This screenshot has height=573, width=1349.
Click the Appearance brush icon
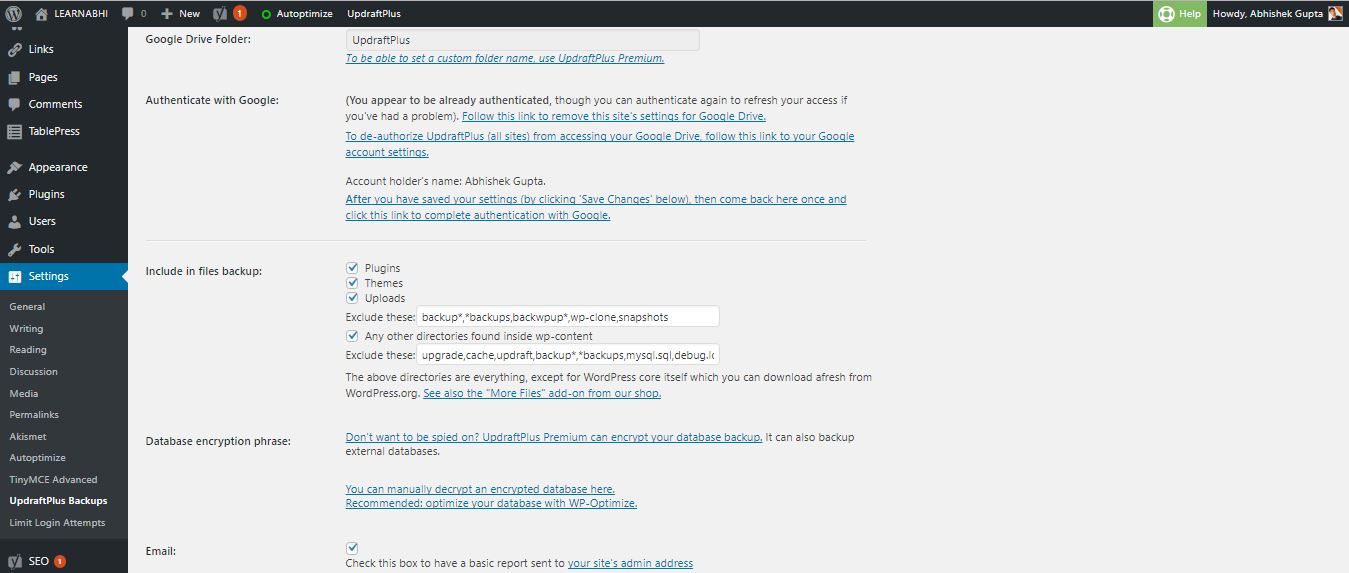coord(14,167)
